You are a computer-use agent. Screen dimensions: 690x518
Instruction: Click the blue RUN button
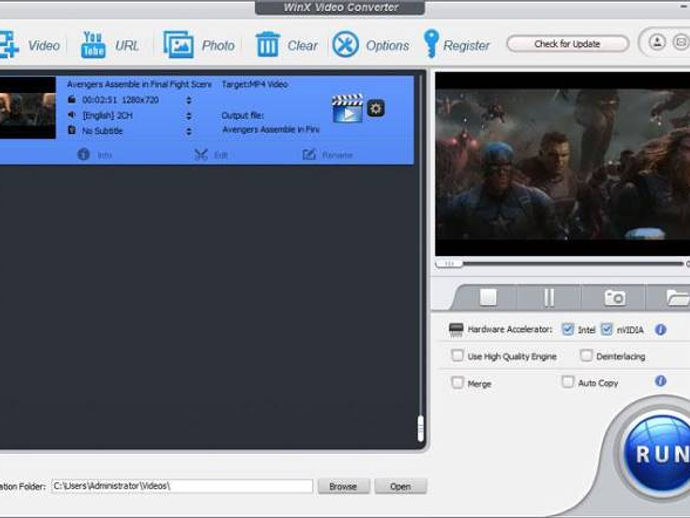pos(658,453)
